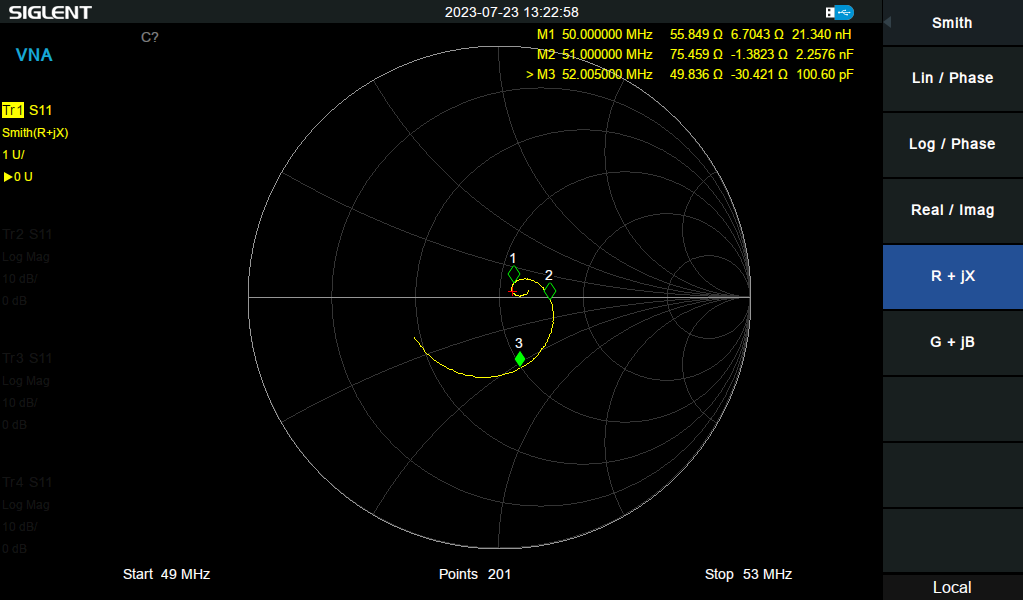This screenshot has width=1023, height=600.
Task: Select marker 1 diamond on Smith chart
Action: [514, 273]
